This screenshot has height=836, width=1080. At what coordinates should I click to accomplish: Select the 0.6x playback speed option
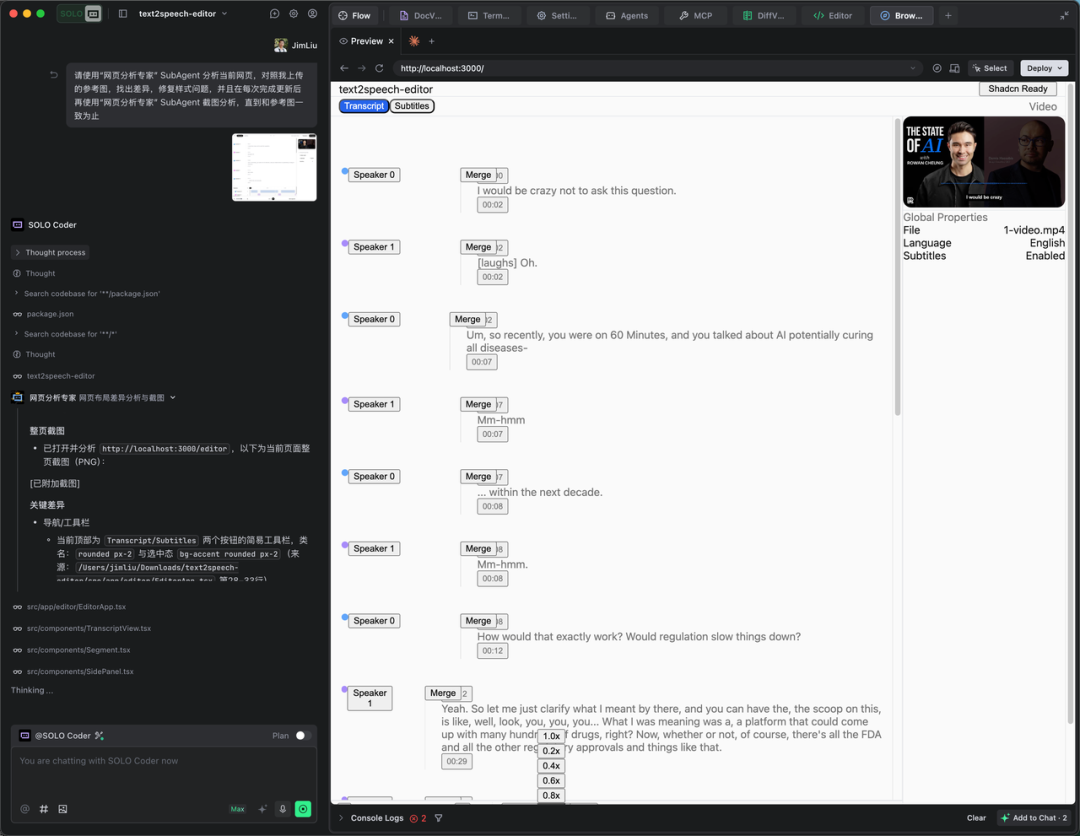click(x=551, y=781)
